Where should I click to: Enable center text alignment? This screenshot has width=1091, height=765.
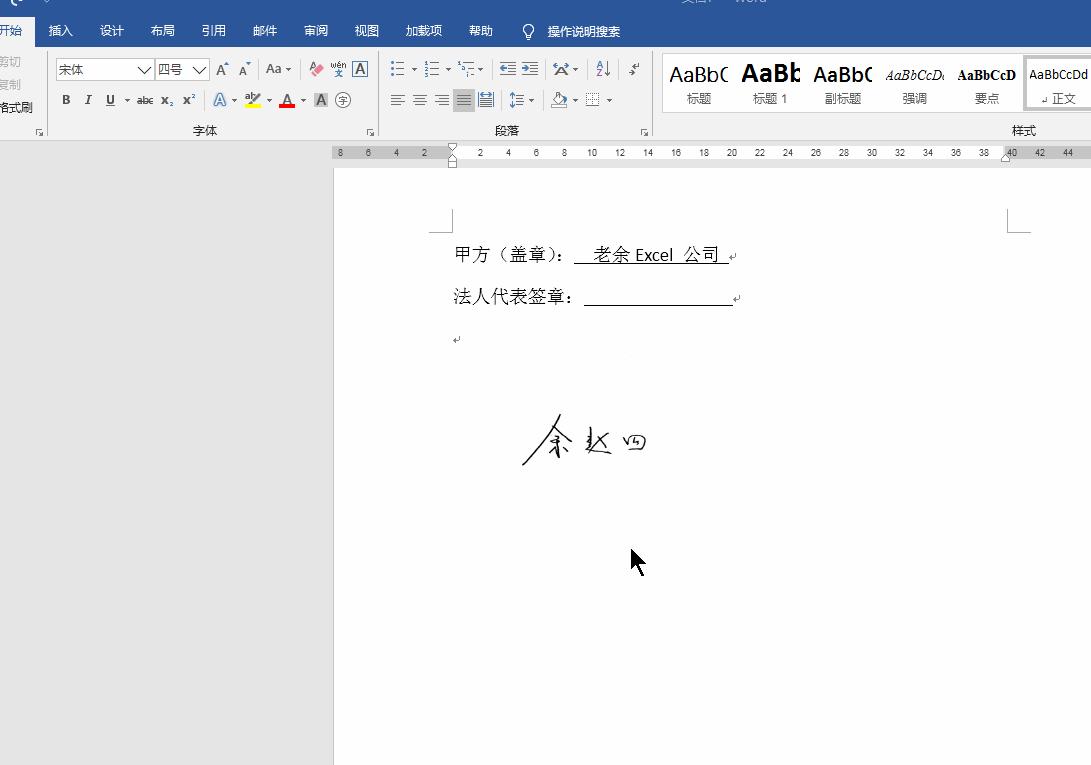click(x=420, y=100)
